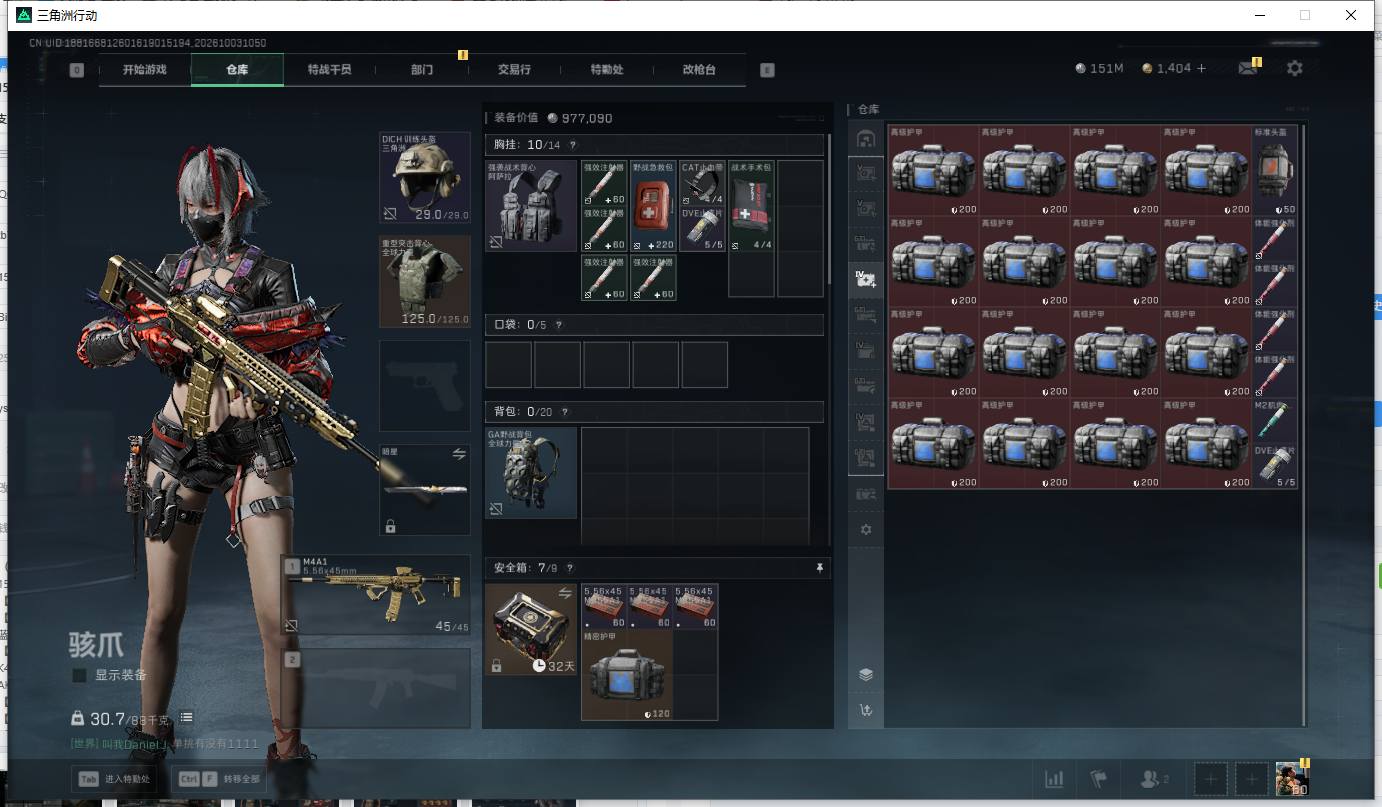Click the stash panel vertical scrollbar
The image size is (1382, 807).
click(1304, 425)
